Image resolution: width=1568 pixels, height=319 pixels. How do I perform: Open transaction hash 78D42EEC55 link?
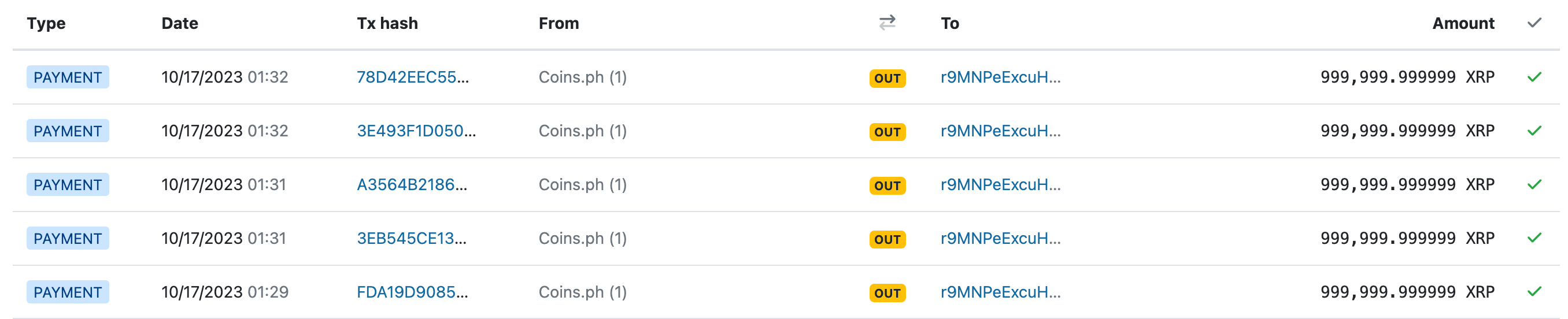coord(412,77)
